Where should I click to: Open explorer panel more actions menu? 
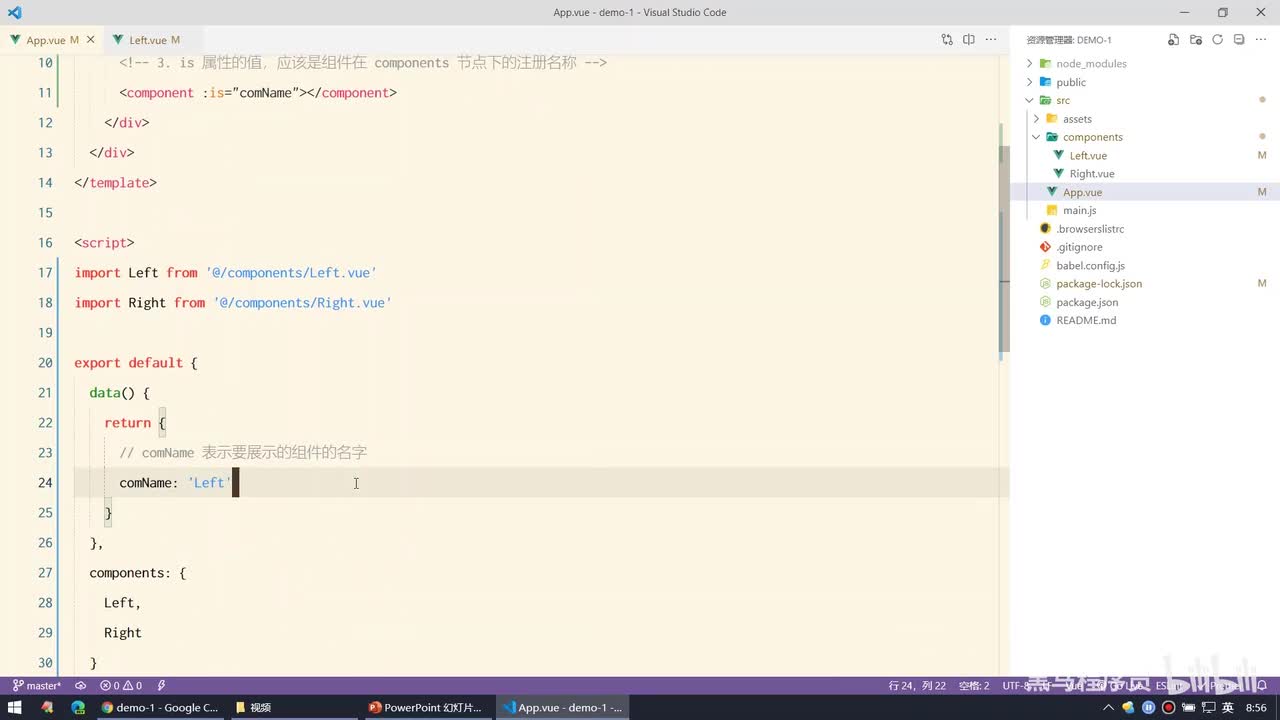[x=1261, y=40]
